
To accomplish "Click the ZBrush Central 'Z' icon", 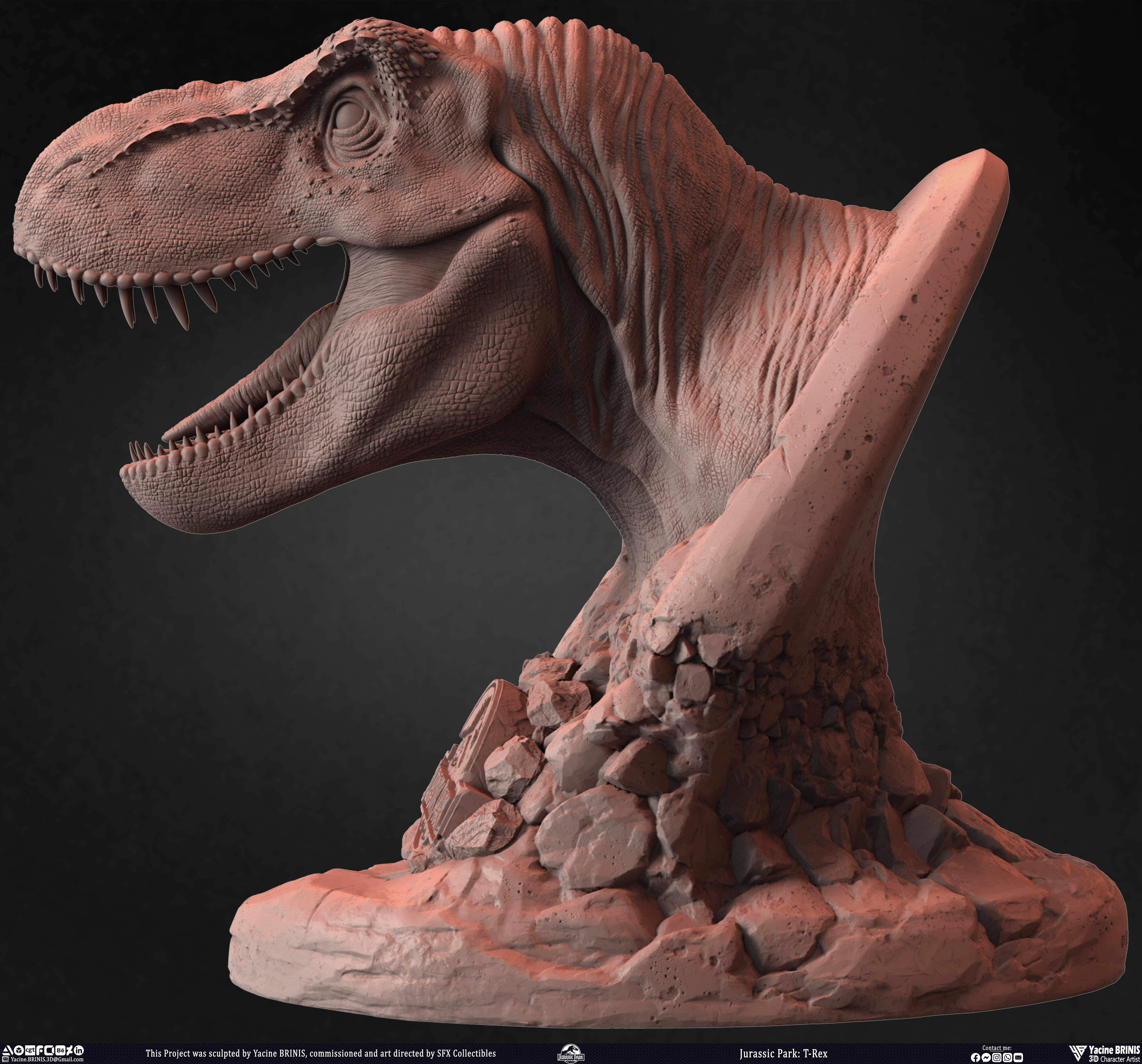I will coord(70,1051).
